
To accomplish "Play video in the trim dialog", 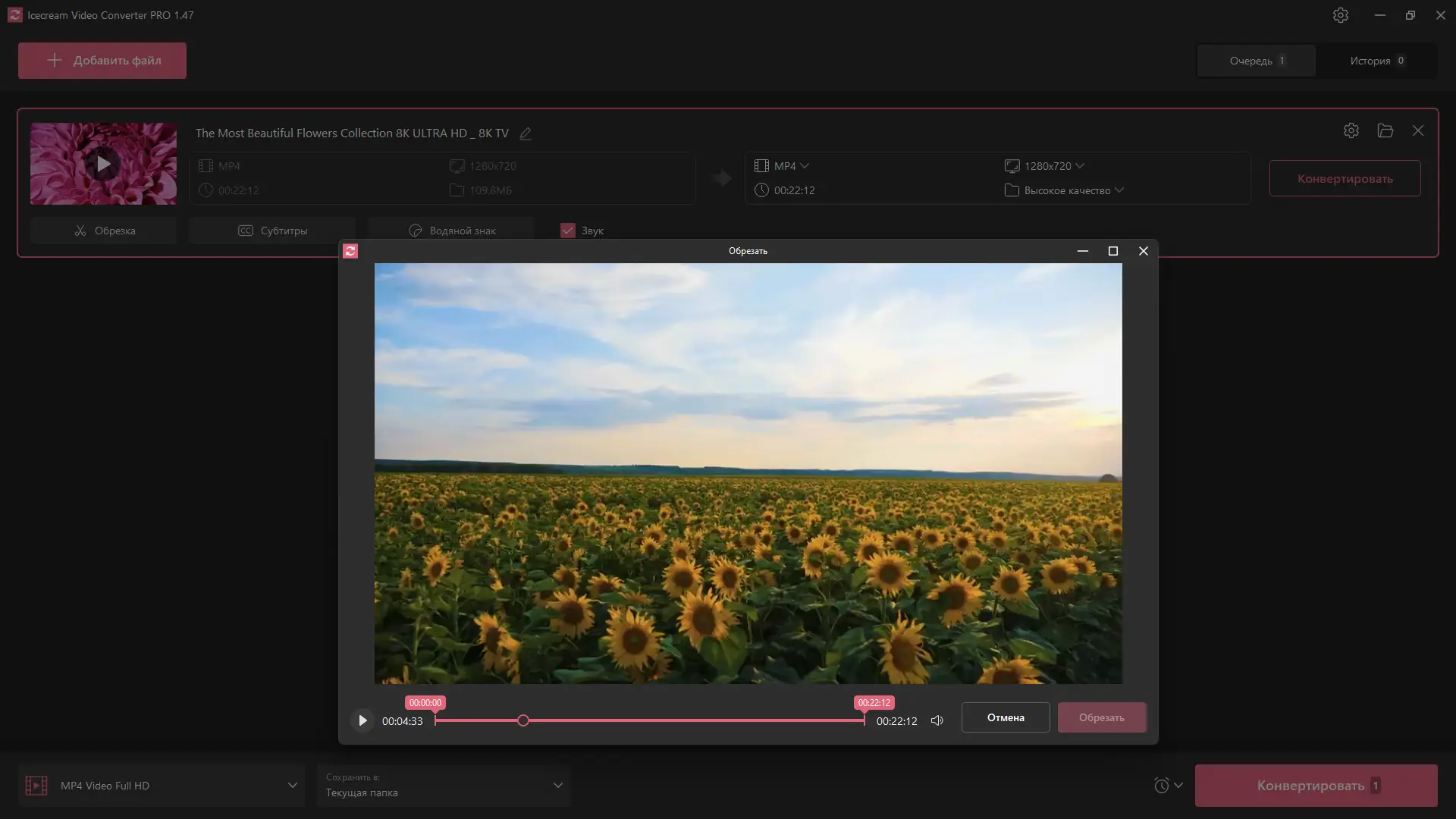I will click(x=362, y=720).
